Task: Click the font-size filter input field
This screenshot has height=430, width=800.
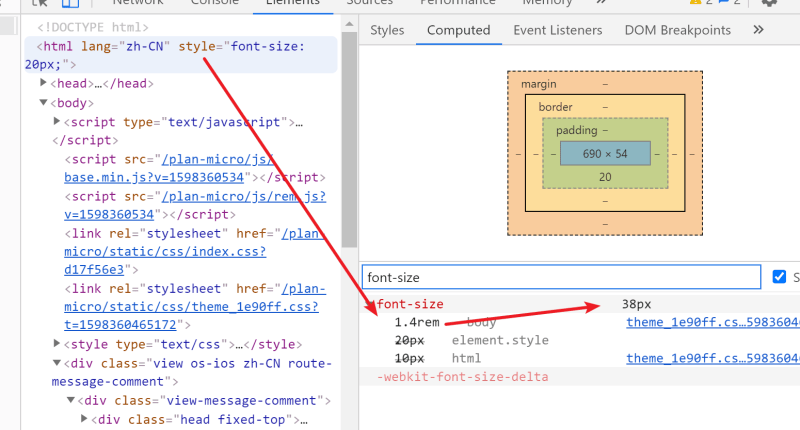Action: coord(561,277)
